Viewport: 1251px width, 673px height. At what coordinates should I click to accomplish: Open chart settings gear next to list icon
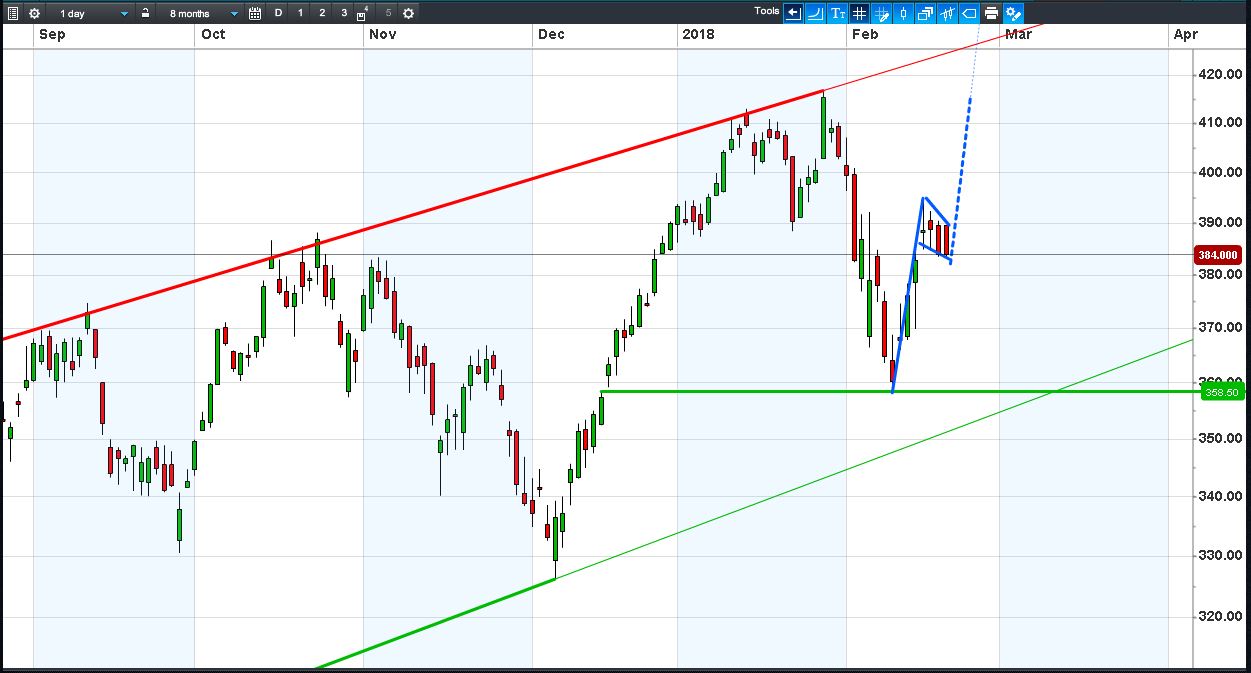tap(34, 13)
